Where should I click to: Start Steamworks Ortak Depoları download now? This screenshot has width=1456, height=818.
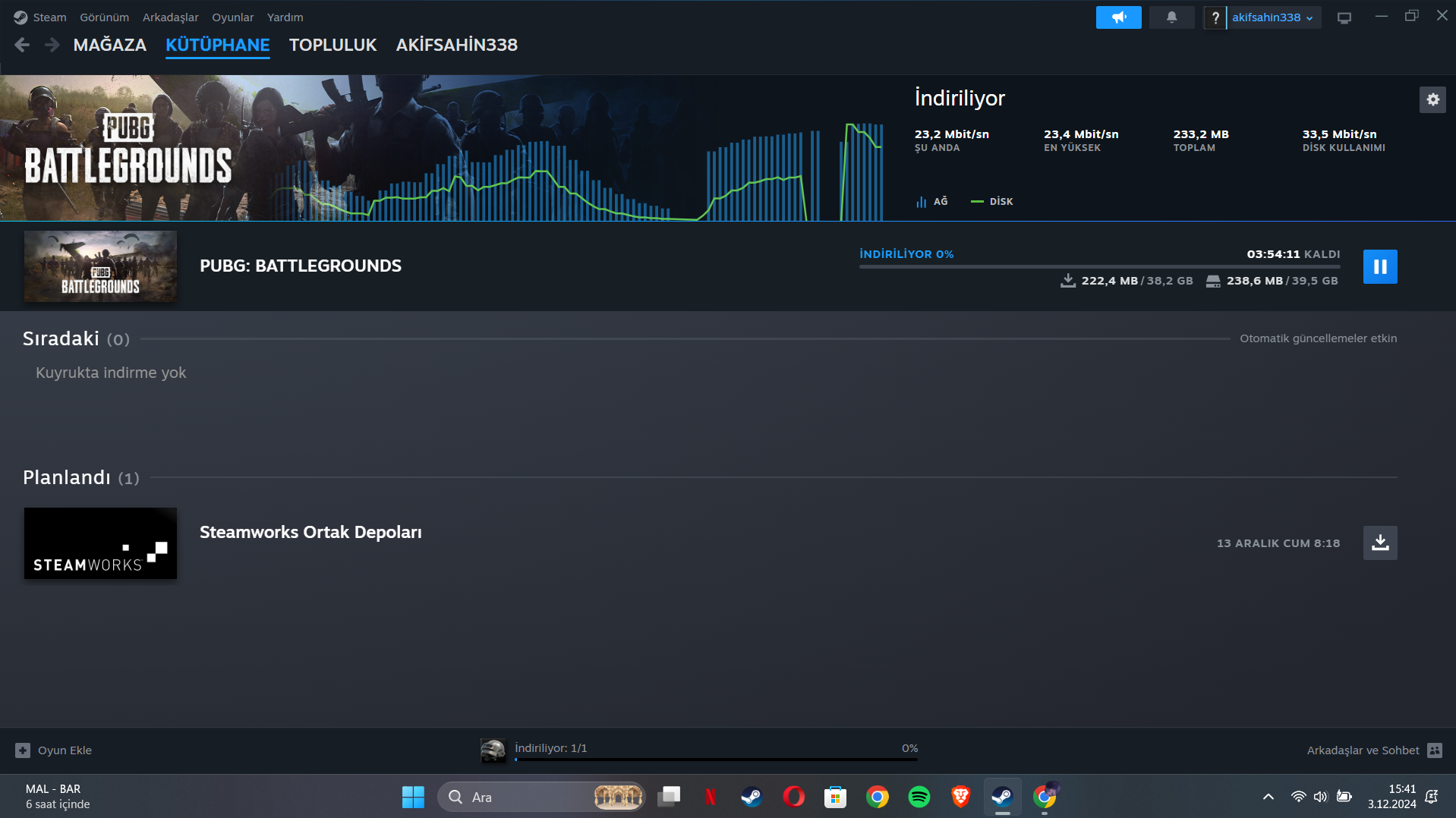click(1380, 543)
